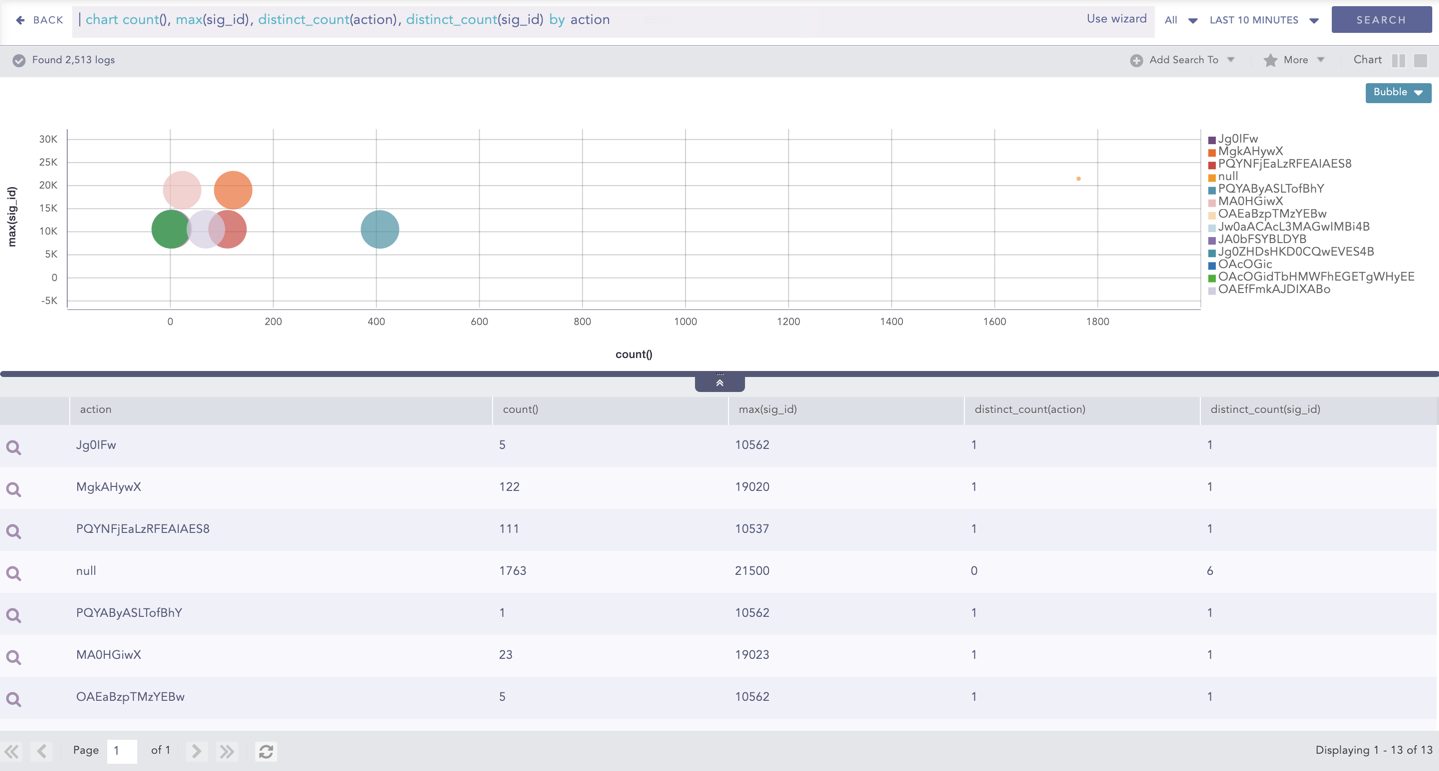Image resolution: width=1439 pixels, height=771 pixels.
Task: Click the plus icon for Add Search To
Action: pos(1136,61)
